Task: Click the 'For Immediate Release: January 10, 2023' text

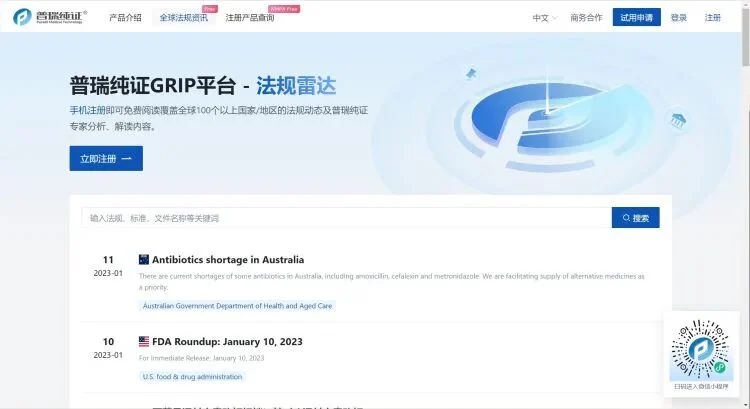Action: [x=201, y=358]
